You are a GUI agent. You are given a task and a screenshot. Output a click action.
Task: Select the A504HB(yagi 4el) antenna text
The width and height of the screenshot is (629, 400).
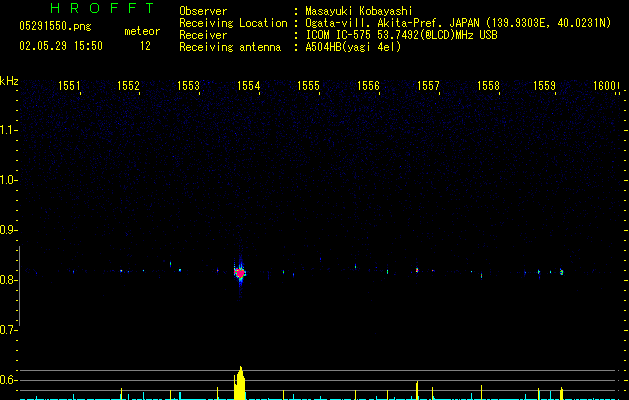coord(353,47)
